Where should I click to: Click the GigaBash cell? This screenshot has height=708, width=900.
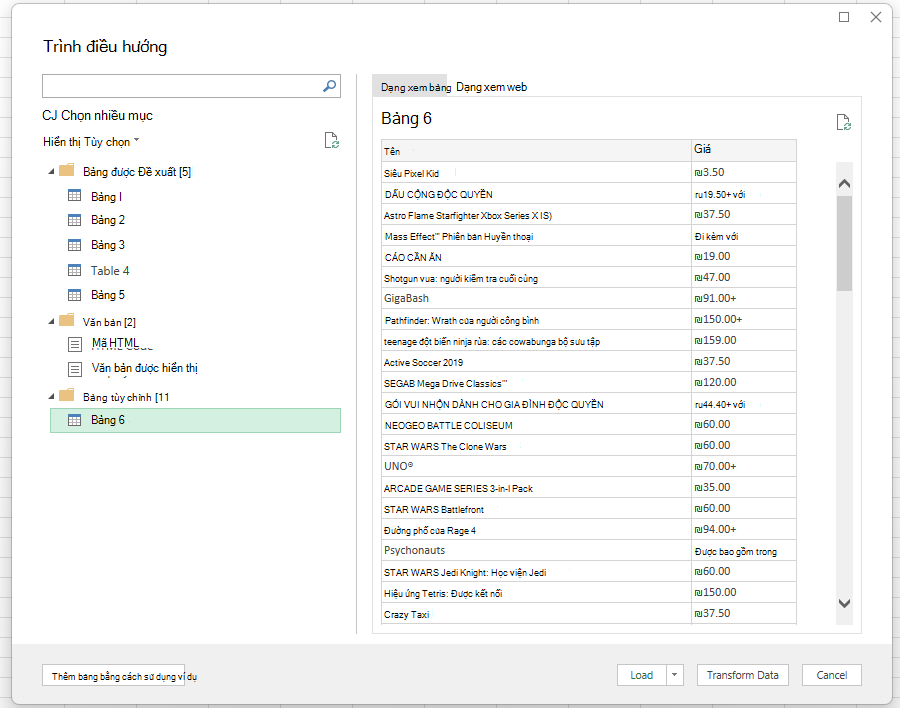pos(536,299)
